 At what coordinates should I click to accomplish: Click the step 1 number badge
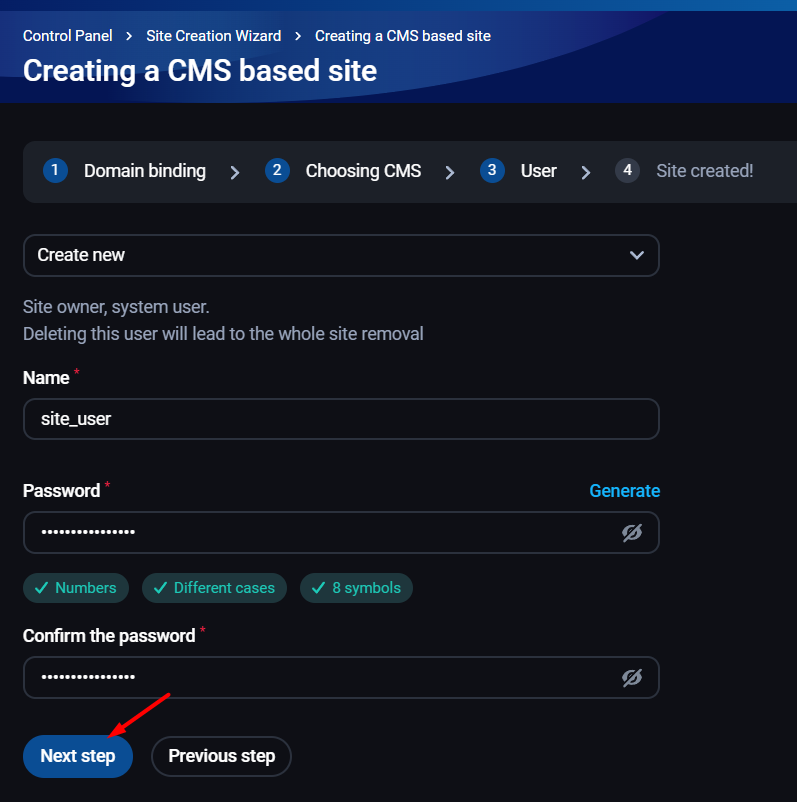coord(55,171)
